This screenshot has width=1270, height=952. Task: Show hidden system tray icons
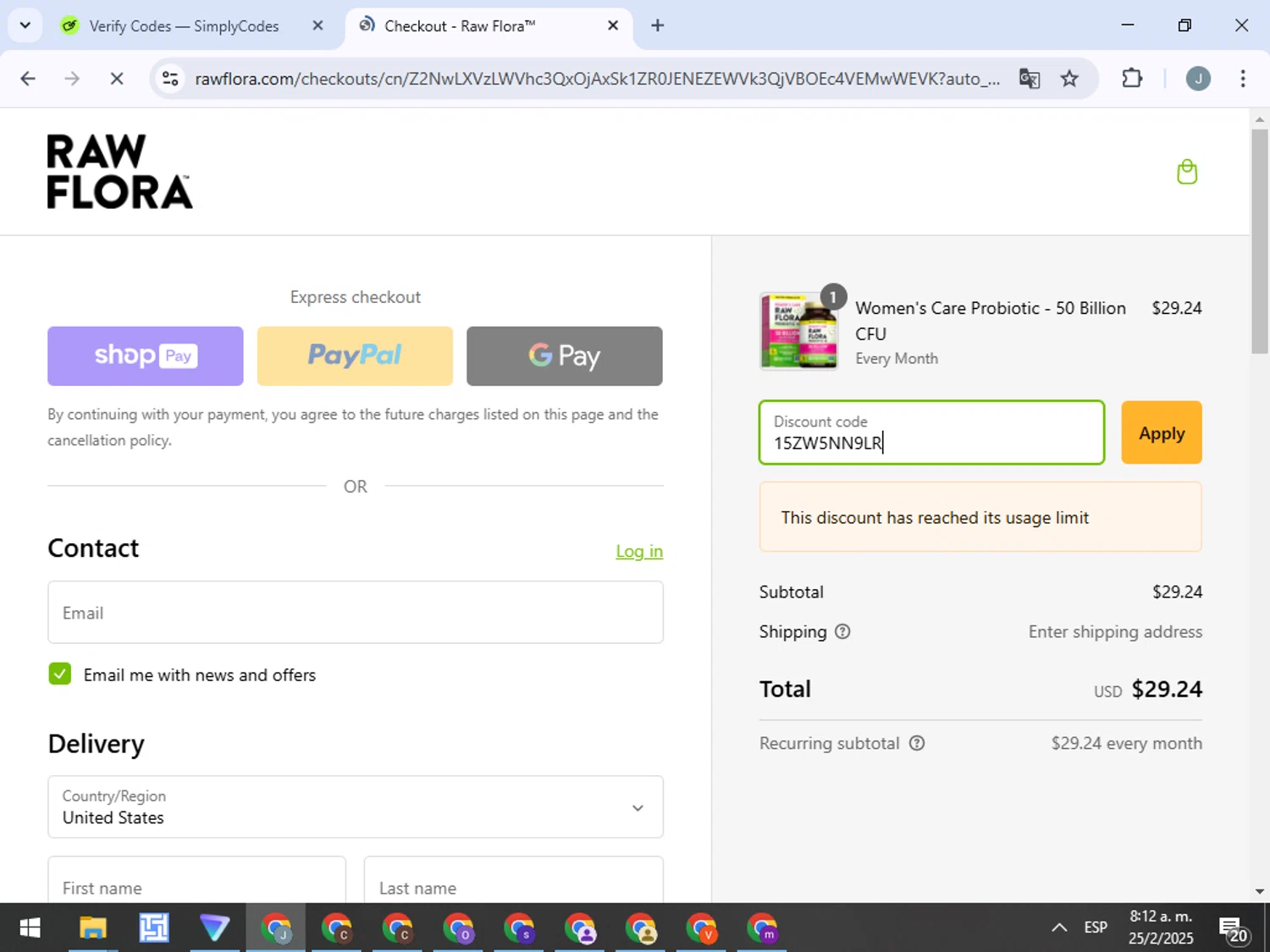(1058, 927)
